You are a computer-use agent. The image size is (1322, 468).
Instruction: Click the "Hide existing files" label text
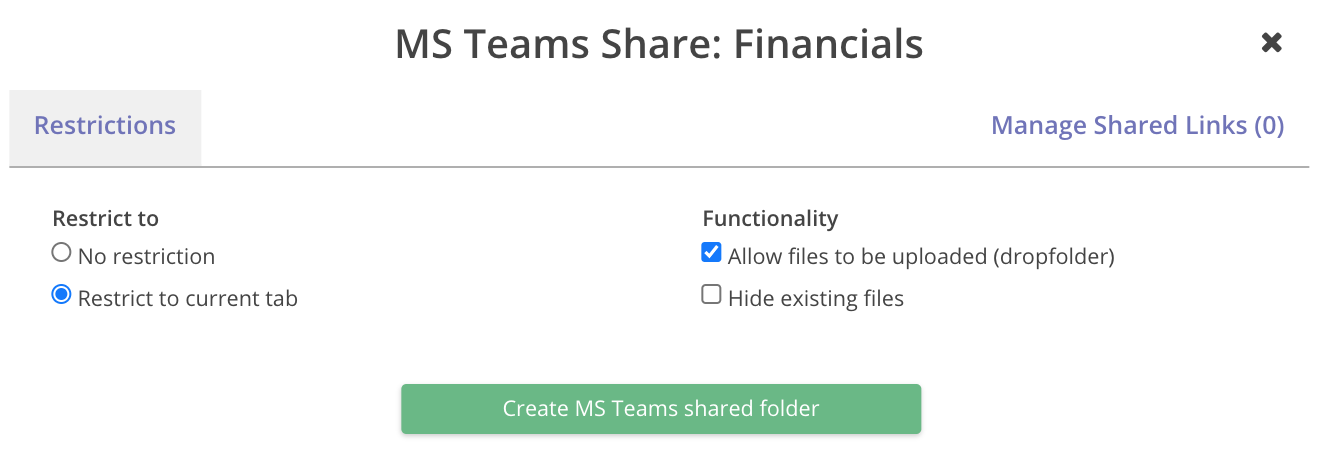(x=816, y=299)
